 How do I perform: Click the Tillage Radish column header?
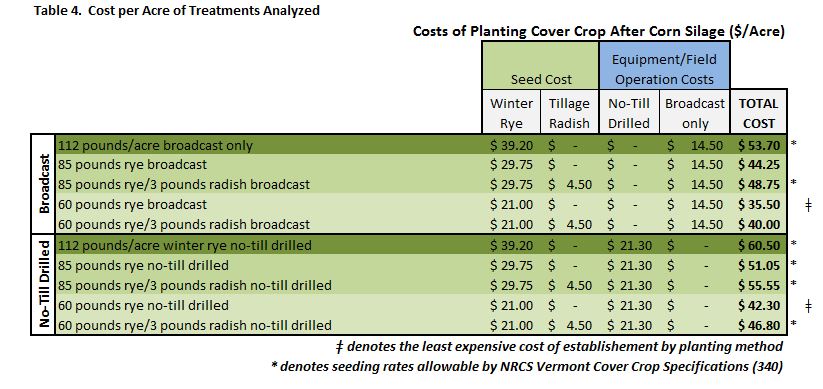(569, 113)
